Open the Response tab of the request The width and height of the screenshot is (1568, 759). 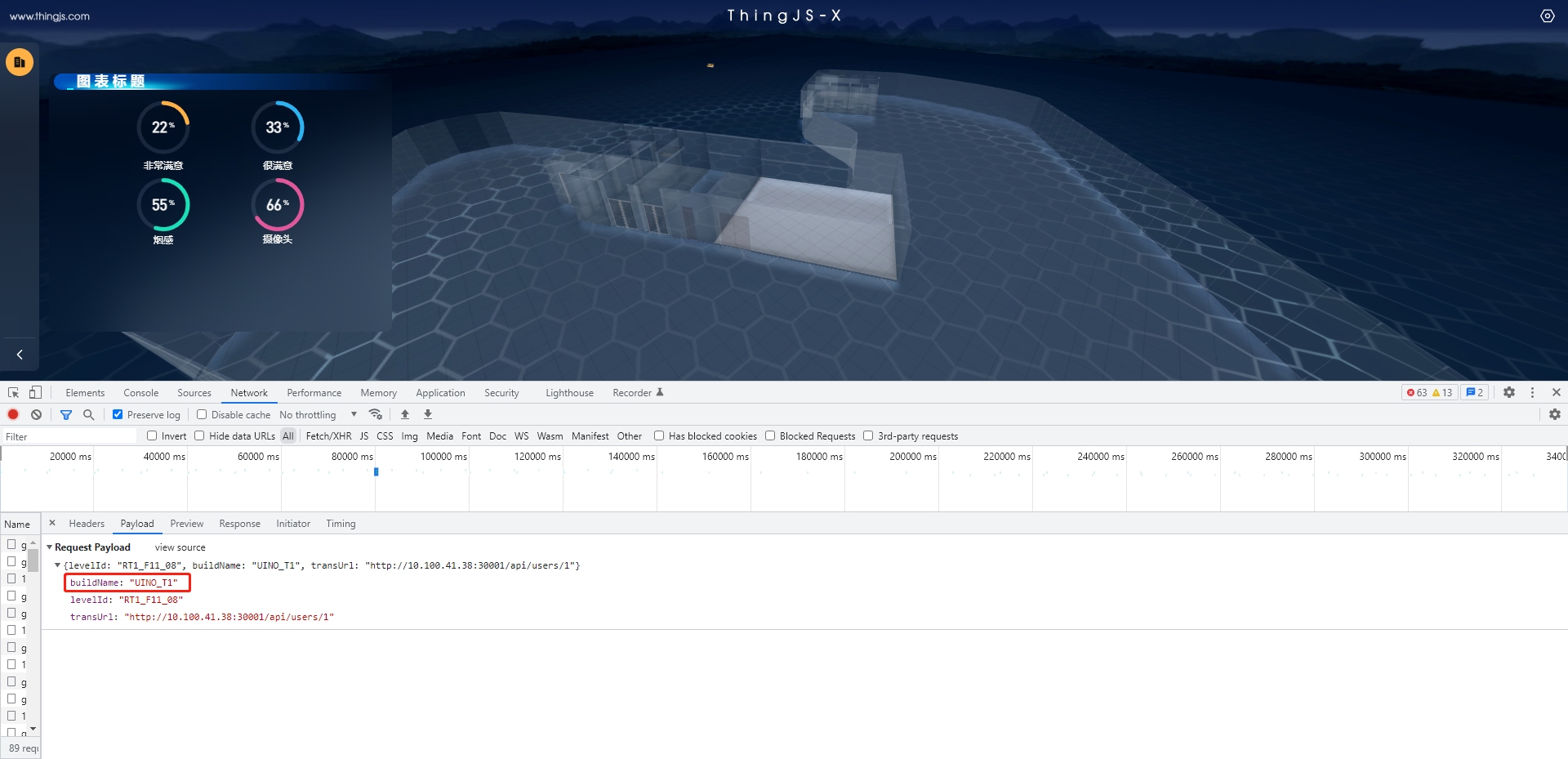239,524
